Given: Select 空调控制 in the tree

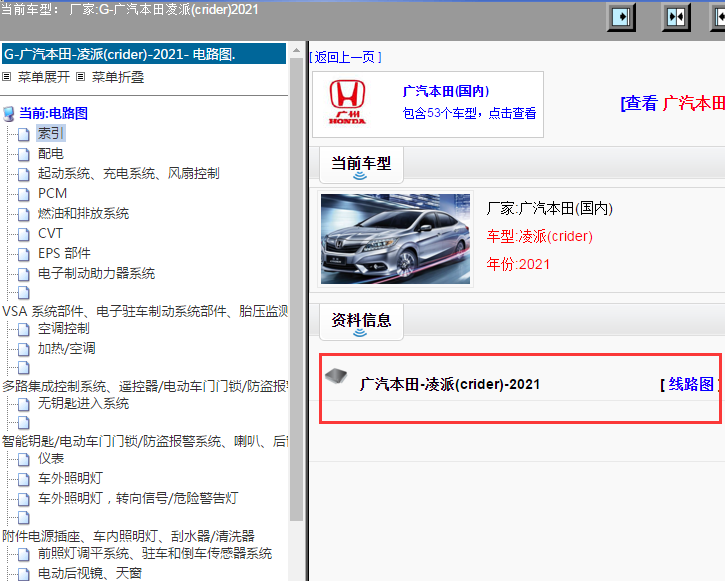Looking at the screenshot, I should tap(64, 329).
